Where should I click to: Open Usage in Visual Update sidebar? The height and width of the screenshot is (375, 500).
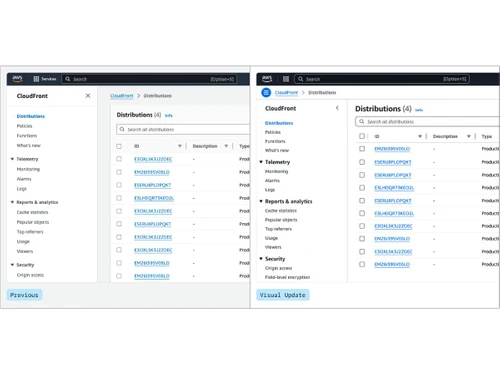(x=271, y=238)
